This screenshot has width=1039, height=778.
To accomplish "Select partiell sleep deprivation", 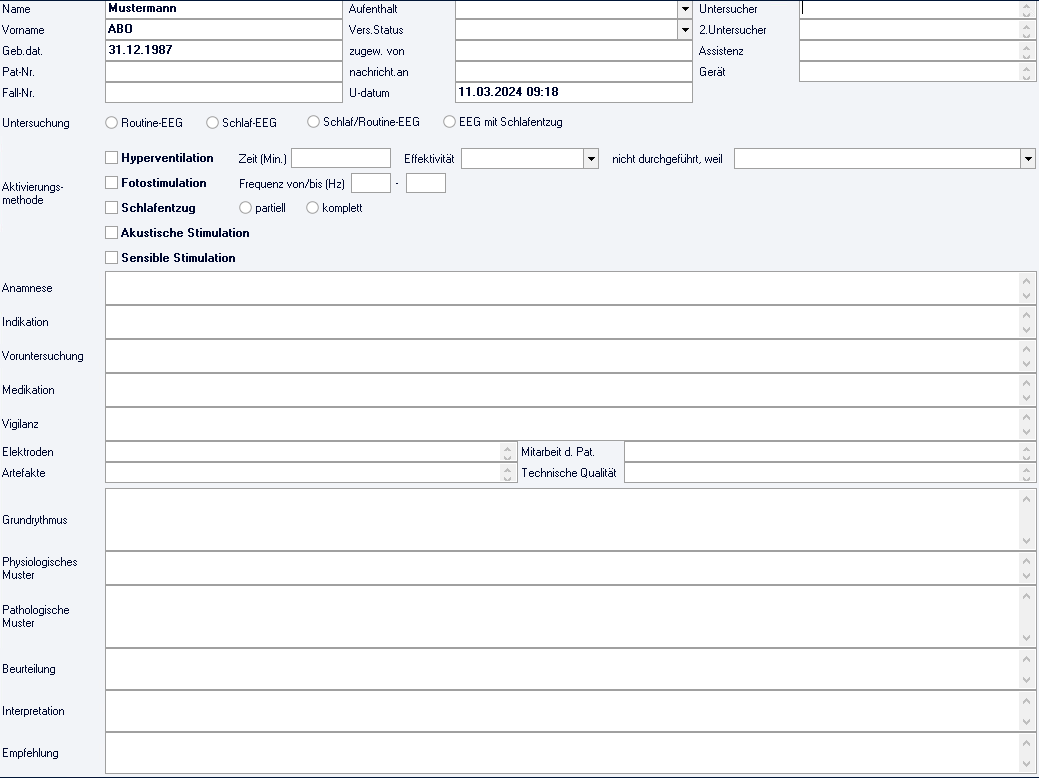I will pos(245,208).
